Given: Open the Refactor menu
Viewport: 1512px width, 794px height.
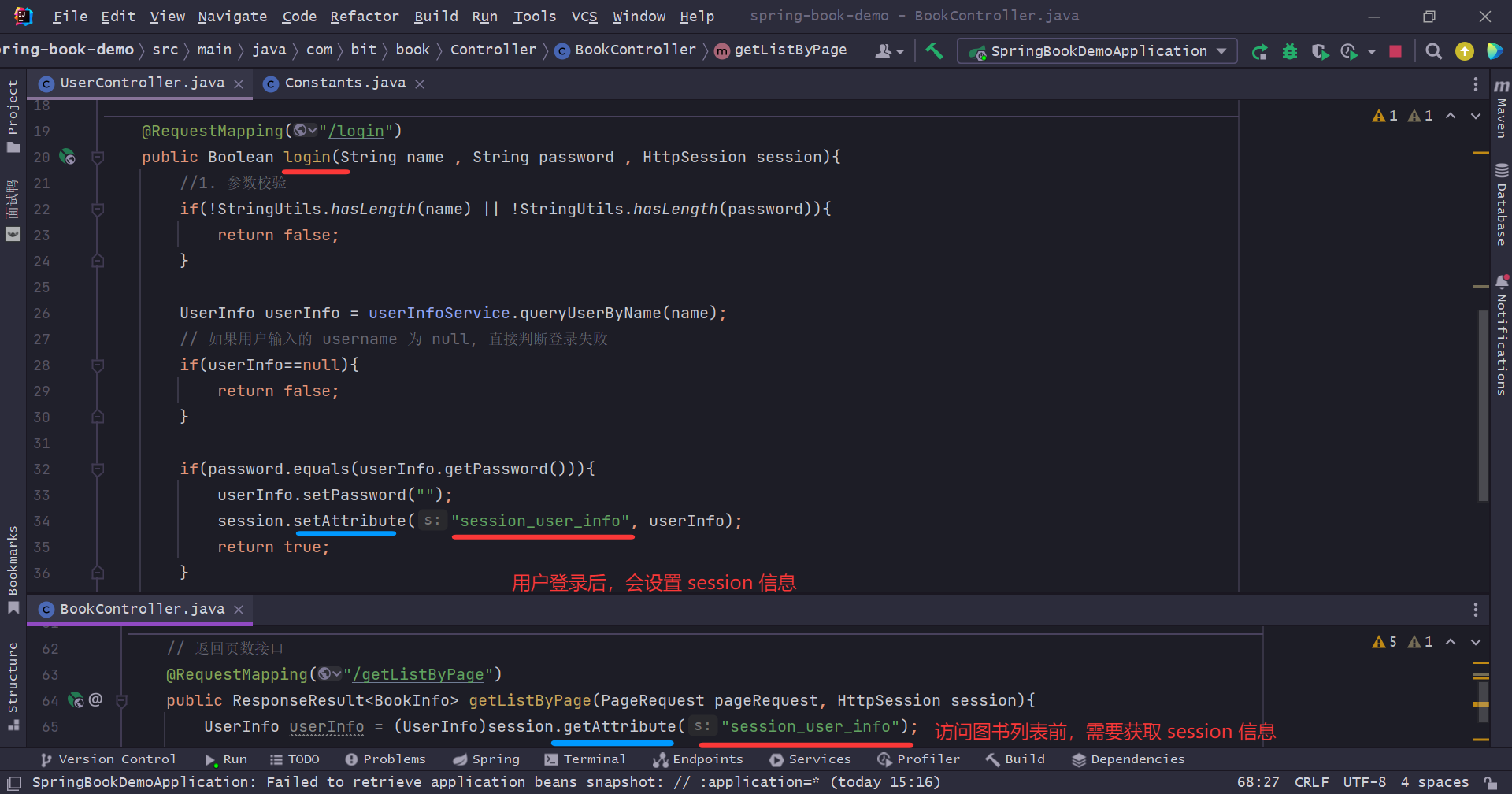Looking at the screenshot, I should (365, 17).
